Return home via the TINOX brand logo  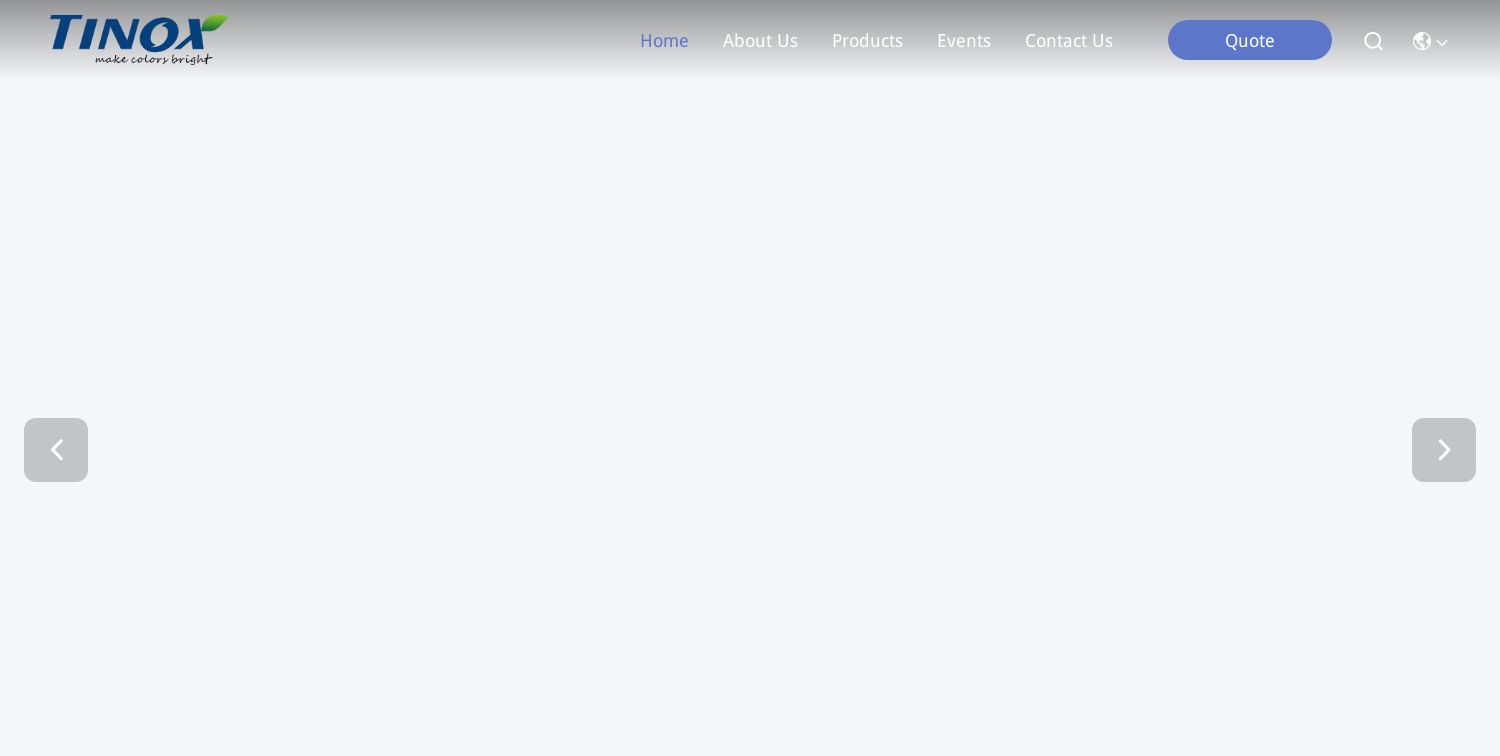[x=138, y=40]
